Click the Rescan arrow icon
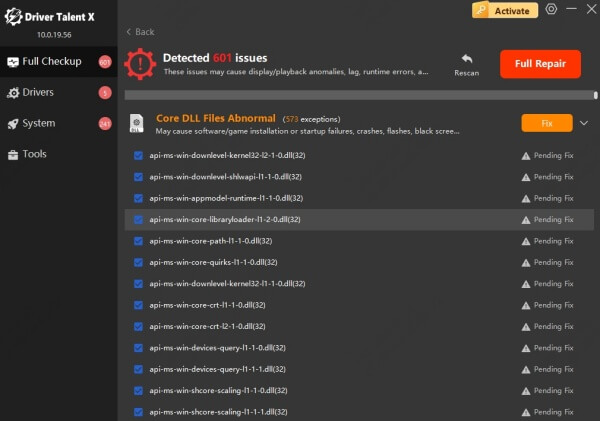 click(467, 59)
